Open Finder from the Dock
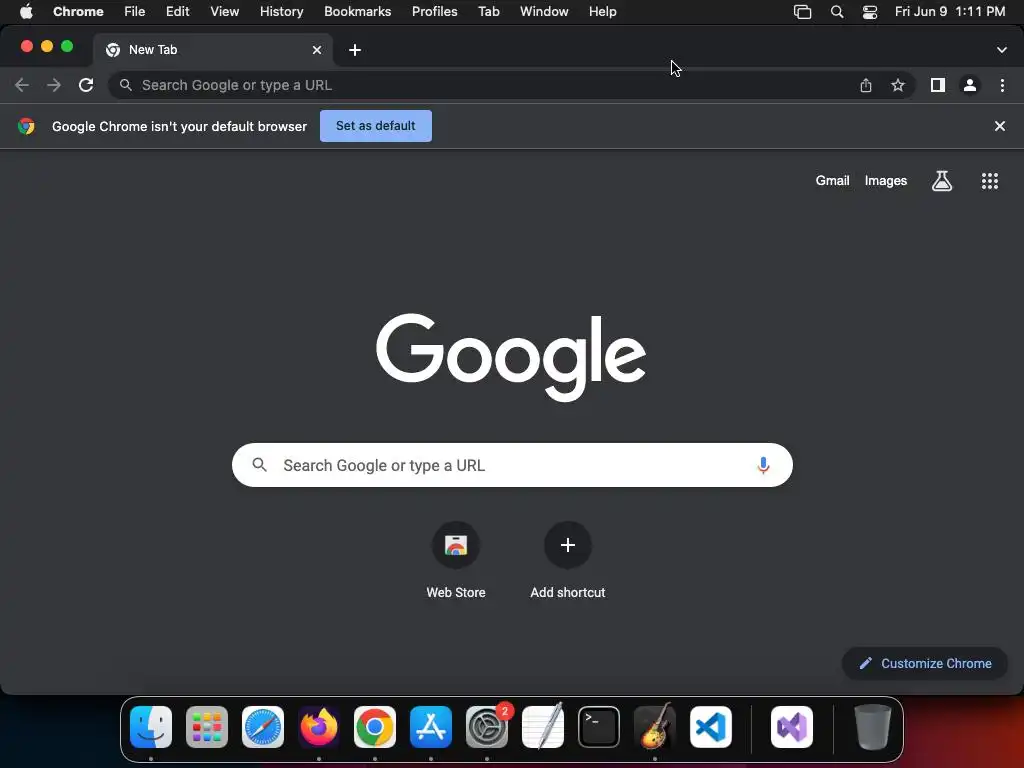The height and width of the screenshot is (768, 1024). 151,727
